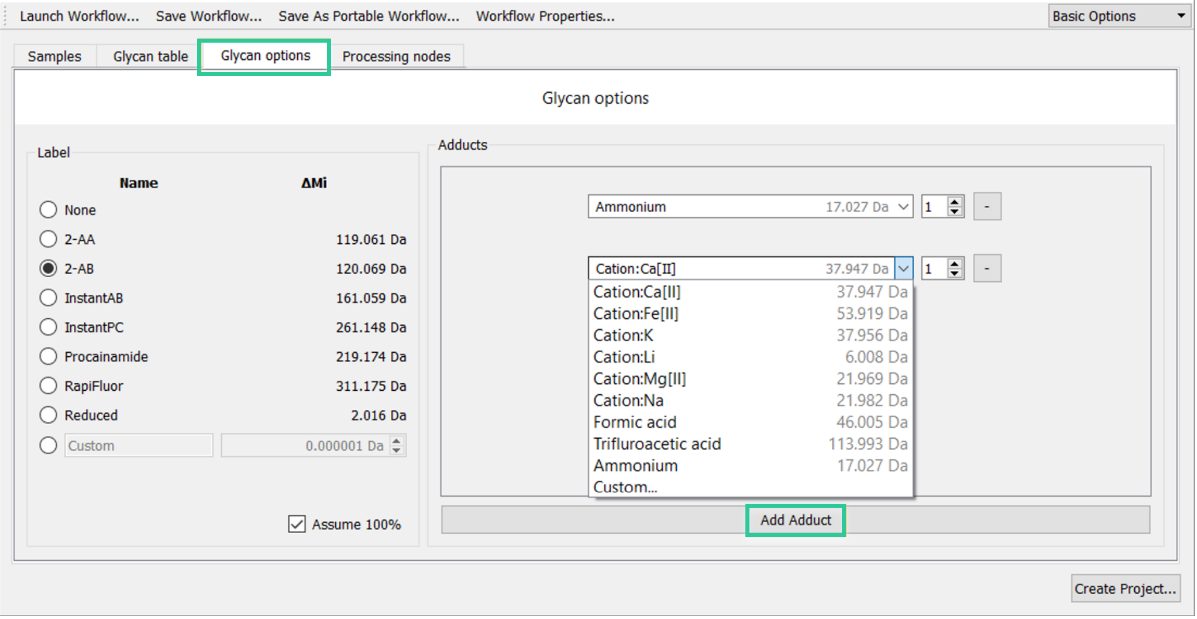This screenshot has width=1197, height=619.
Task: Select the 2-AA label option
Action: pyautogui.click(x=48, y=239)
